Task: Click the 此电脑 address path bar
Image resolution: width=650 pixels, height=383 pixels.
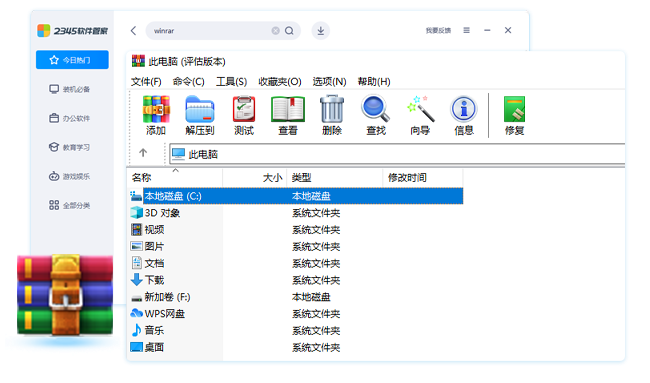Action: click(x=397, y=154)
